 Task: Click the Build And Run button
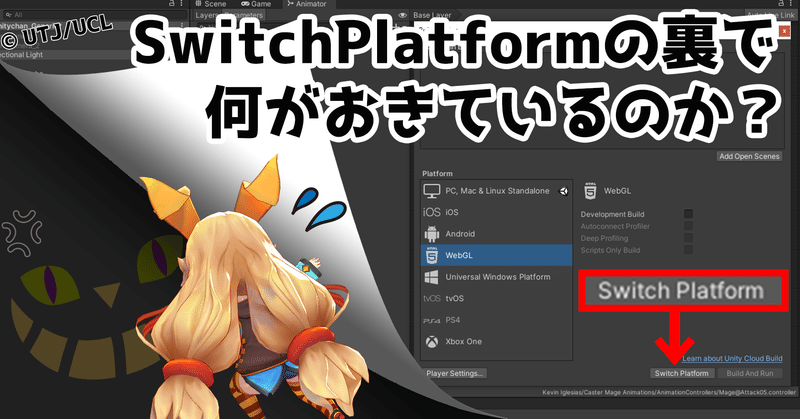(749, 373)
